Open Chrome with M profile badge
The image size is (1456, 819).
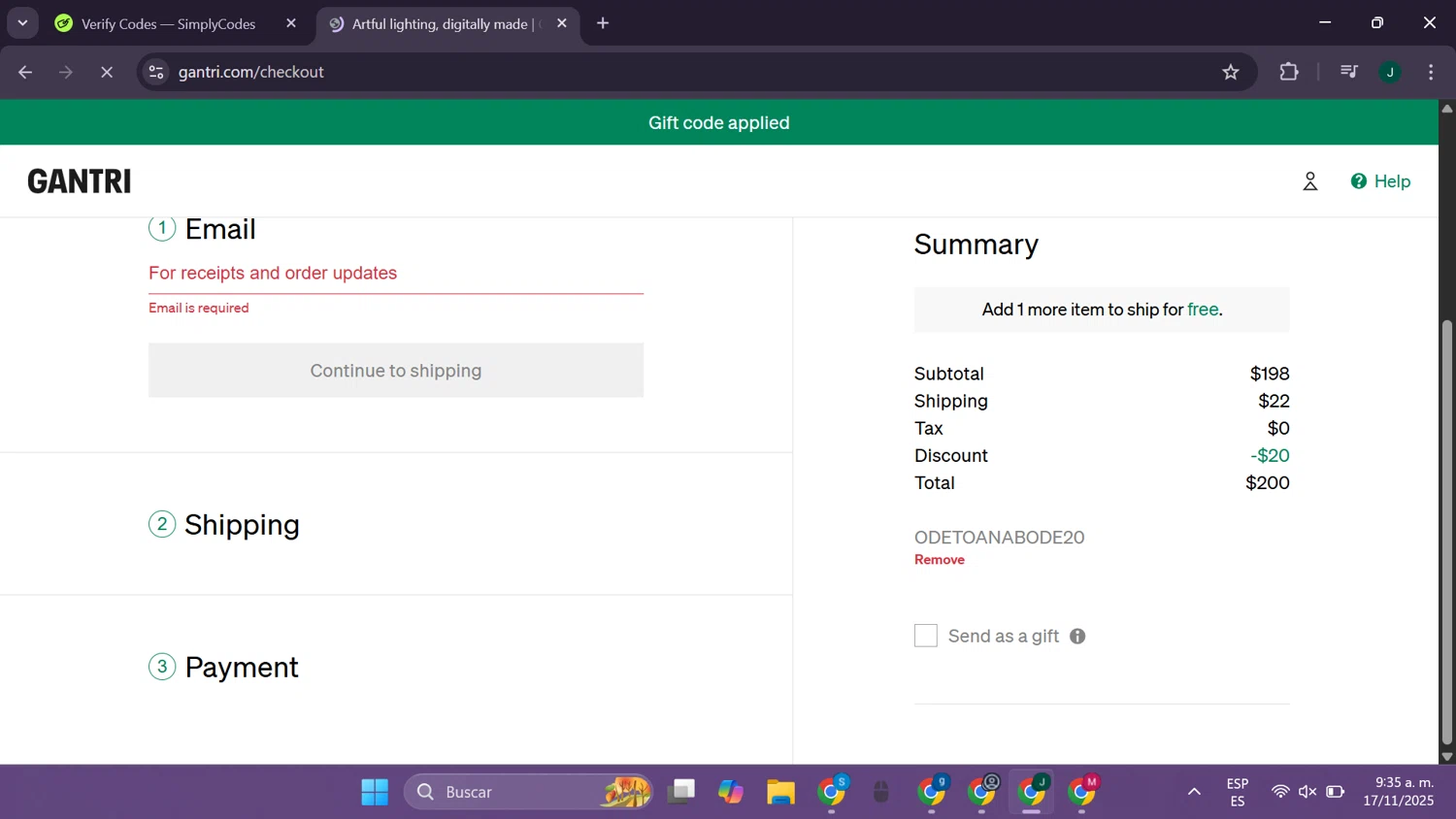click(x=1082, y=792)
